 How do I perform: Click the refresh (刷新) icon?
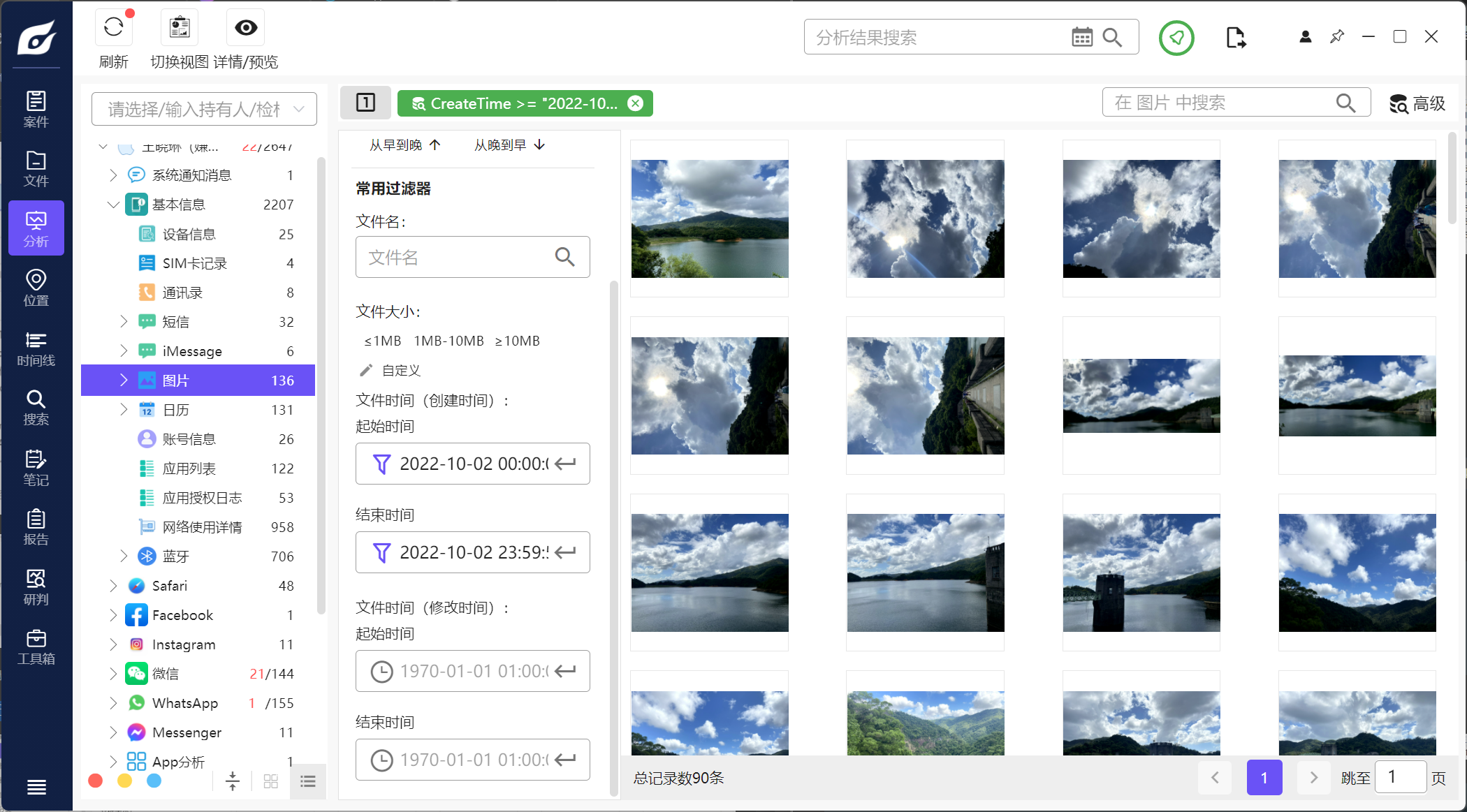[113, 28]
